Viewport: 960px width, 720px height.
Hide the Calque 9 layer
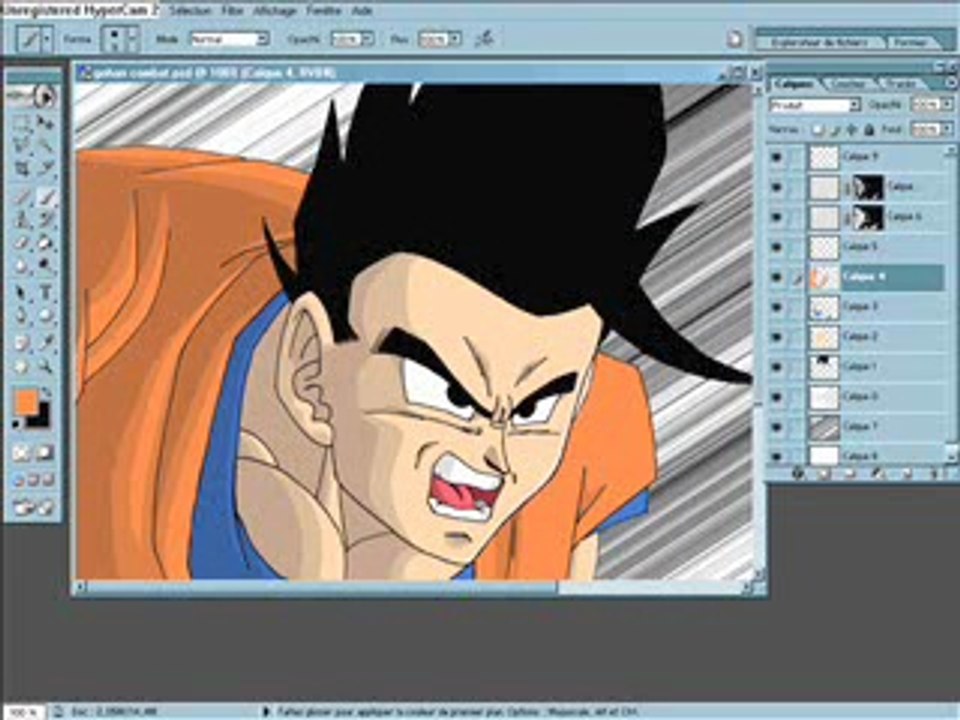776,157
